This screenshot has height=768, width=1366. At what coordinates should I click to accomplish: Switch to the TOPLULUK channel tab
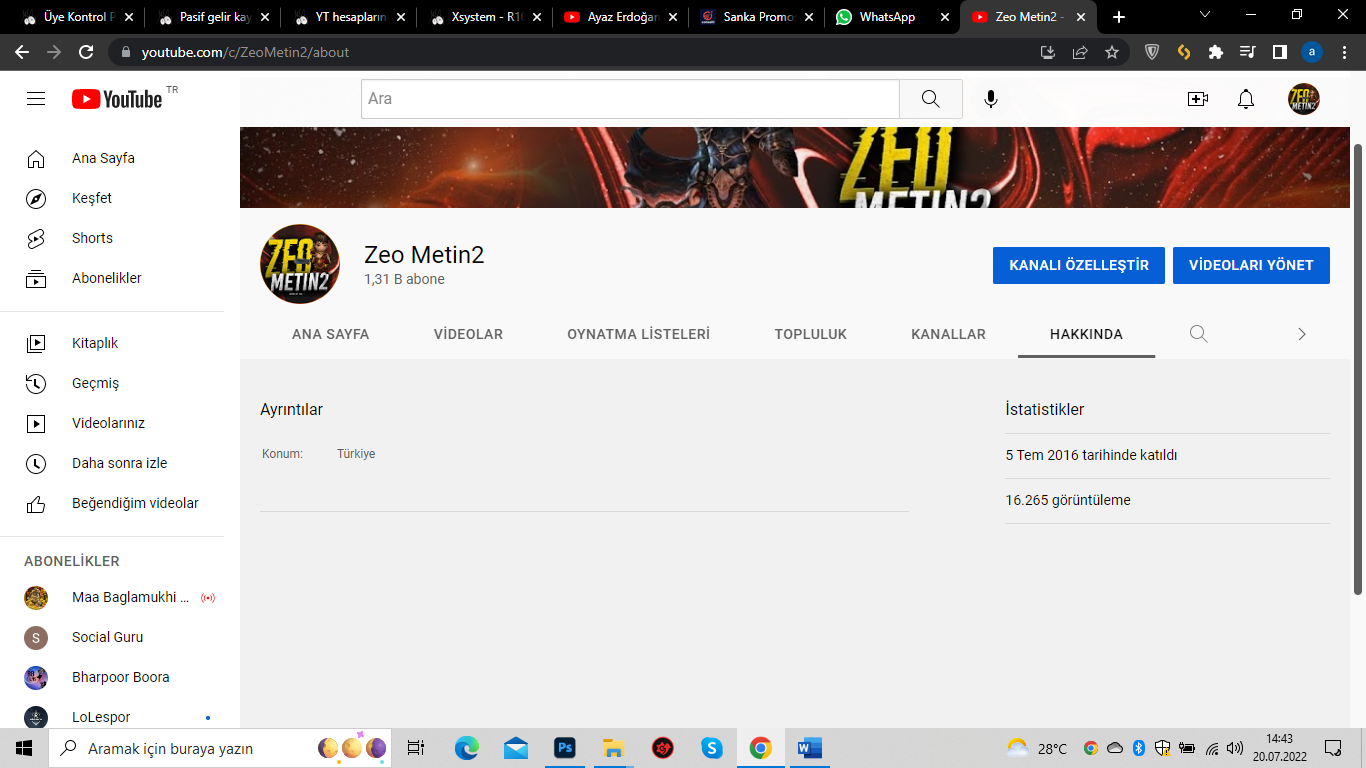pos(810,334)
